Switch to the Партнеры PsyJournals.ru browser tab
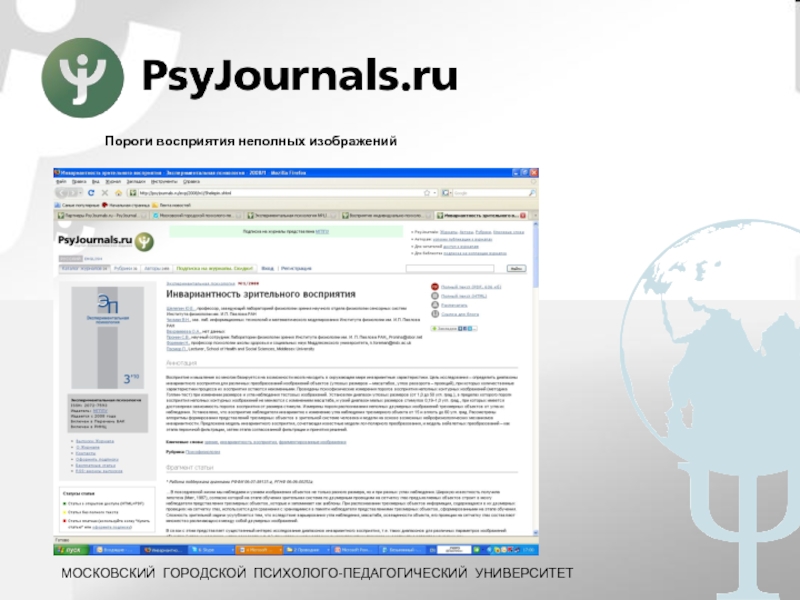Screen dimensions: 800x600 tap(101, 216)
